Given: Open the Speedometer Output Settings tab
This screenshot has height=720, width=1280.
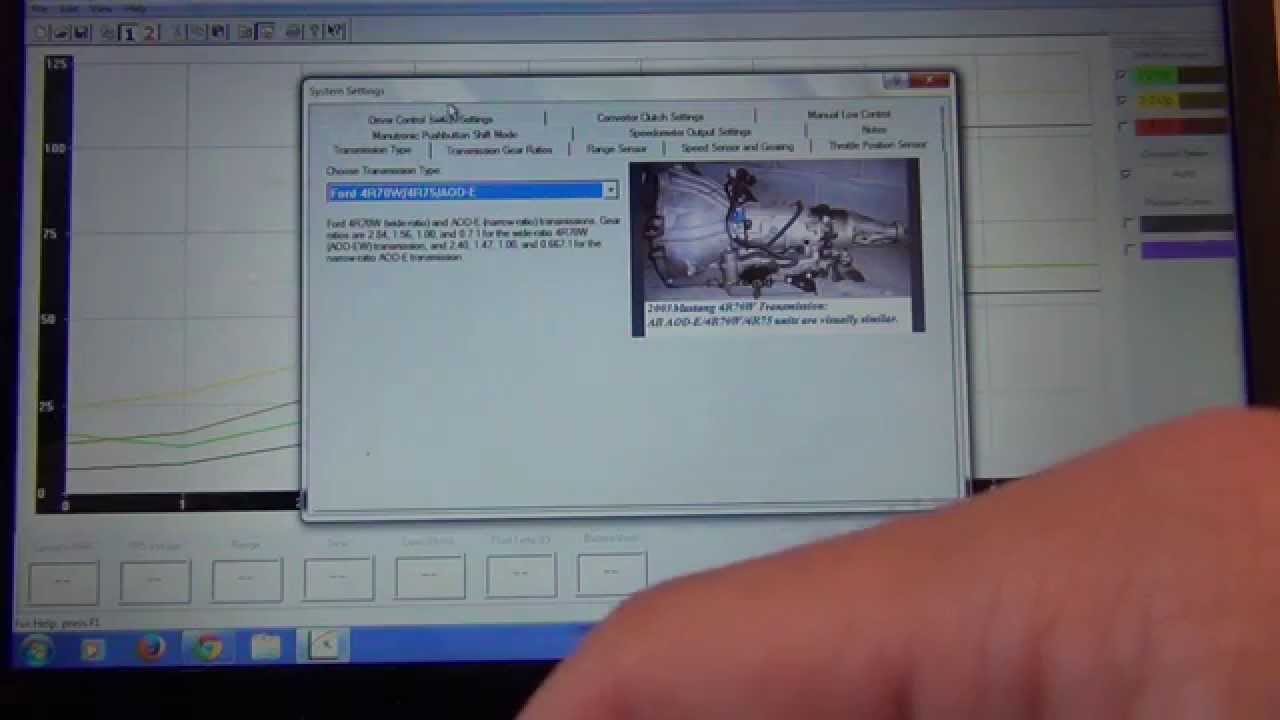Looking at the screenshot, I should tap(690, 132).
